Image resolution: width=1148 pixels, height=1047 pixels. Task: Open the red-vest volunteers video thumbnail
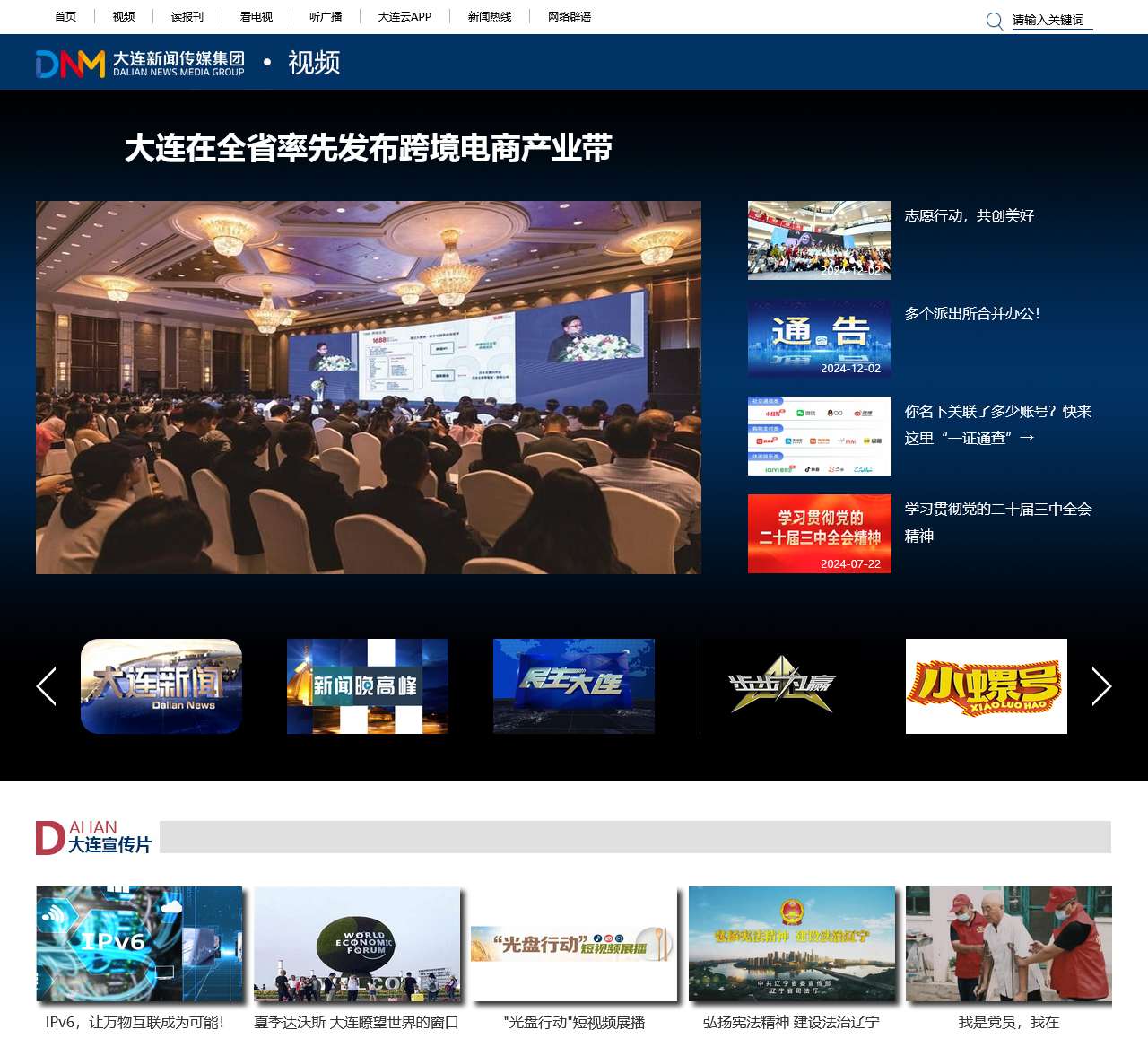(1009, 944)
